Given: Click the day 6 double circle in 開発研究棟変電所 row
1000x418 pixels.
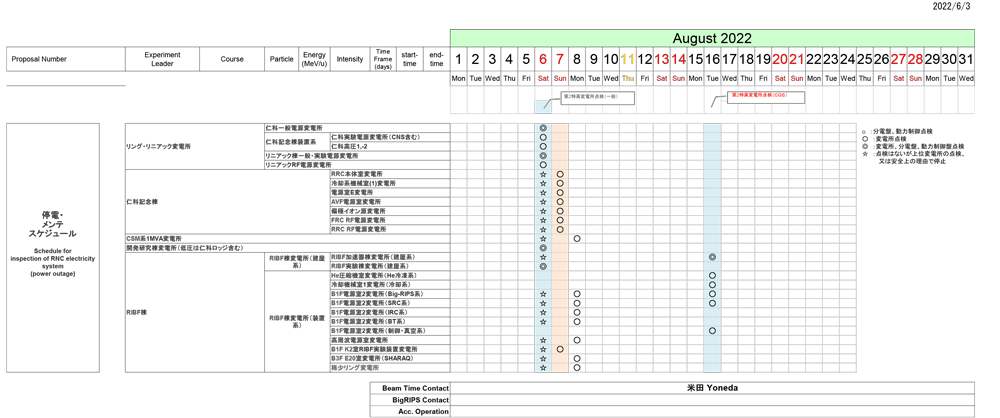Looking at the screenshot, I should [x=543, y=248].
